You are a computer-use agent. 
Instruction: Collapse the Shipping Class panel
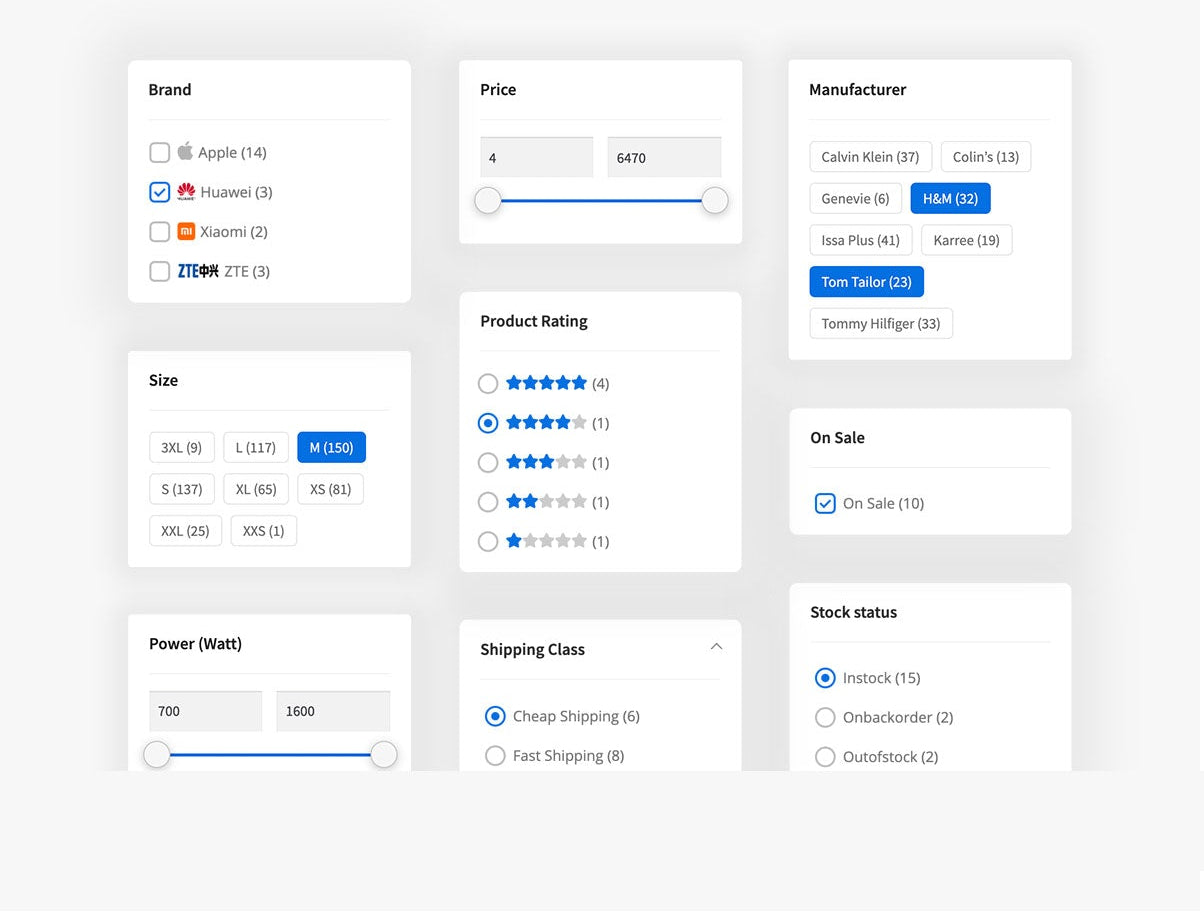point(716,647)
